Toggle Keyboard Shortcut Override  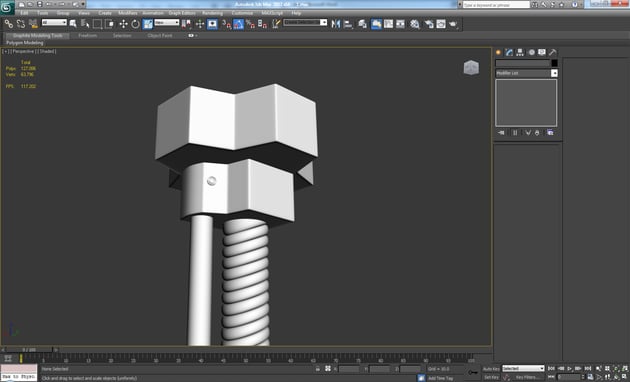point(212,24)
